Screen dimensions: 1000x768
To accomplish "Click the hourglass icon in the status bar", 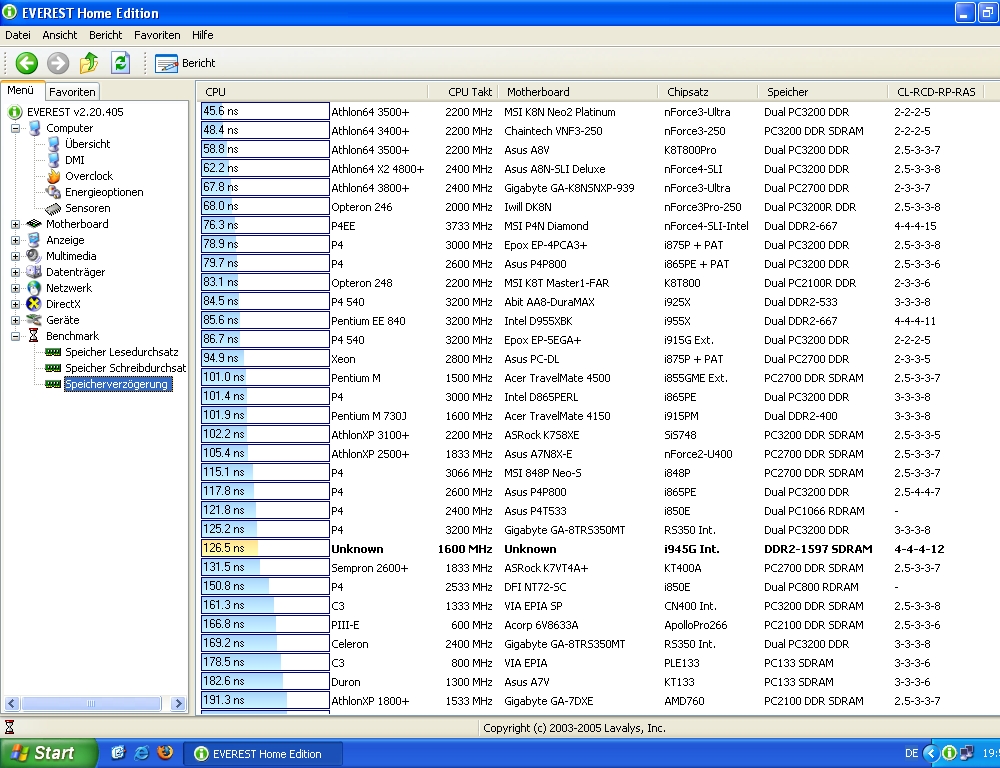I will 10,727.
